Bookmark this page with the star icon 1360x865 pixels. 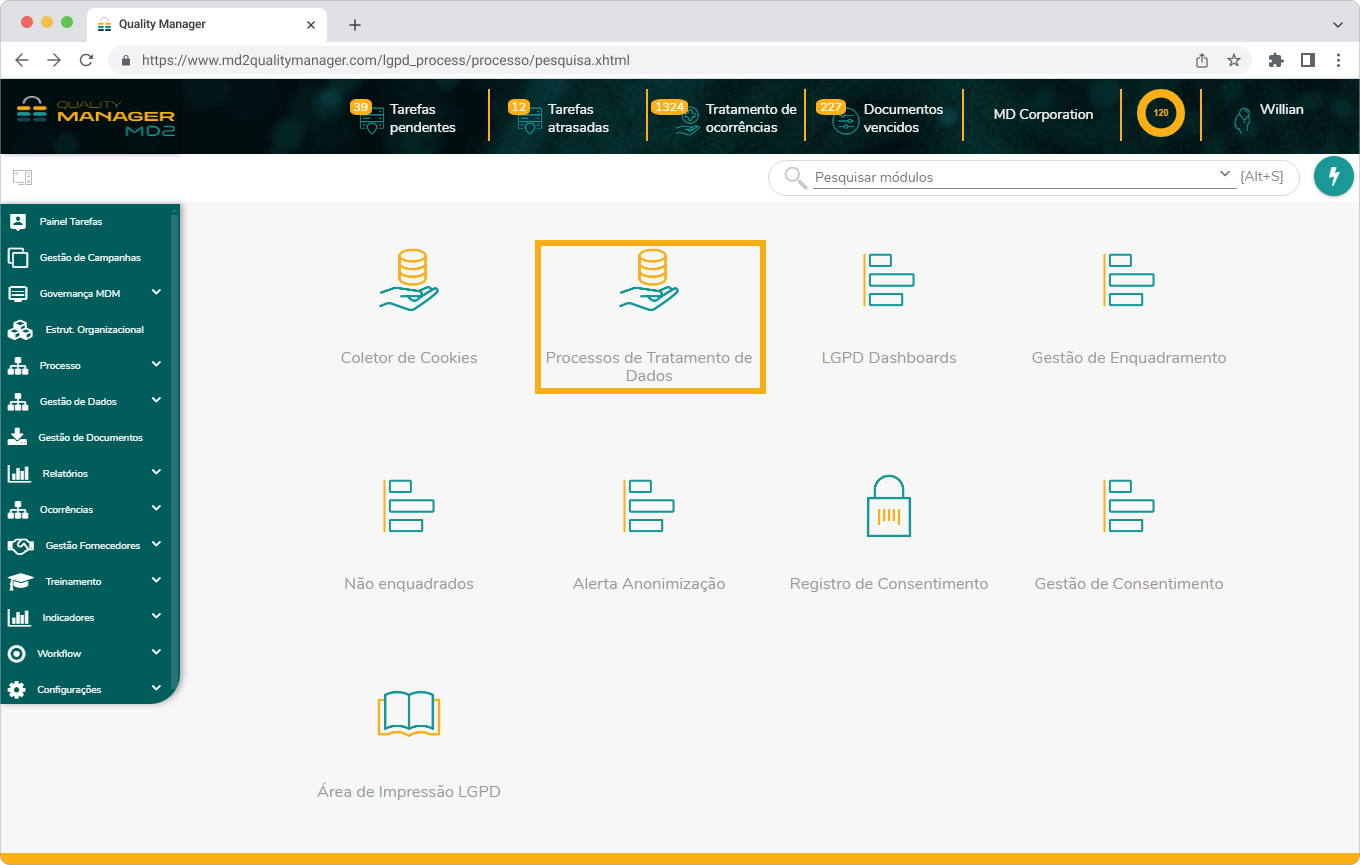click(1234, 60)
